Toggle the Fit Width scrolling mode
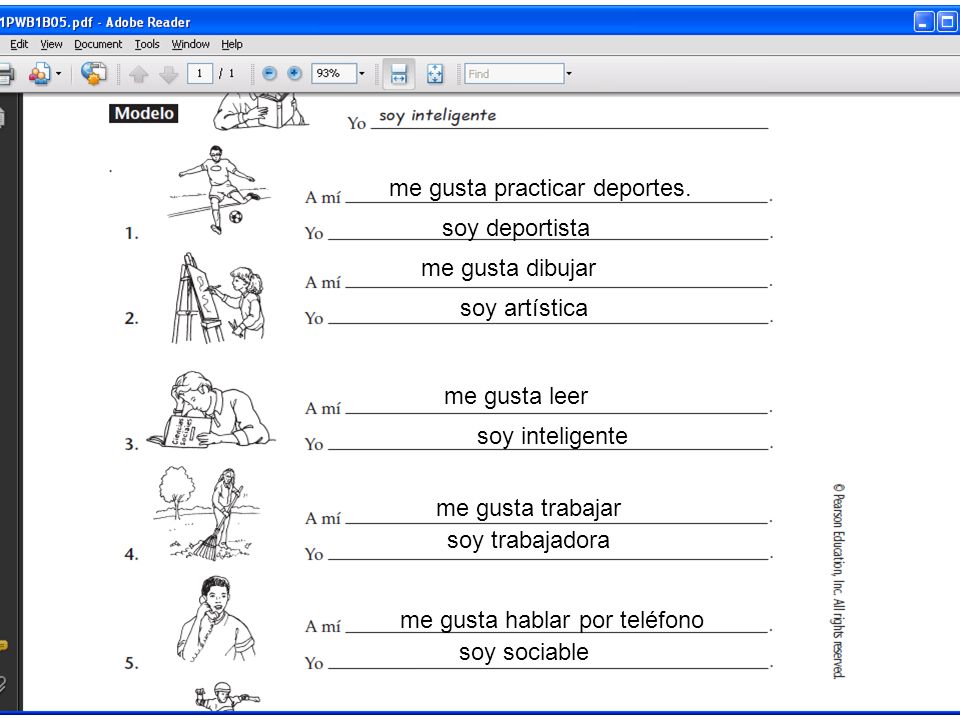The image size is (960, 720). 399,74
